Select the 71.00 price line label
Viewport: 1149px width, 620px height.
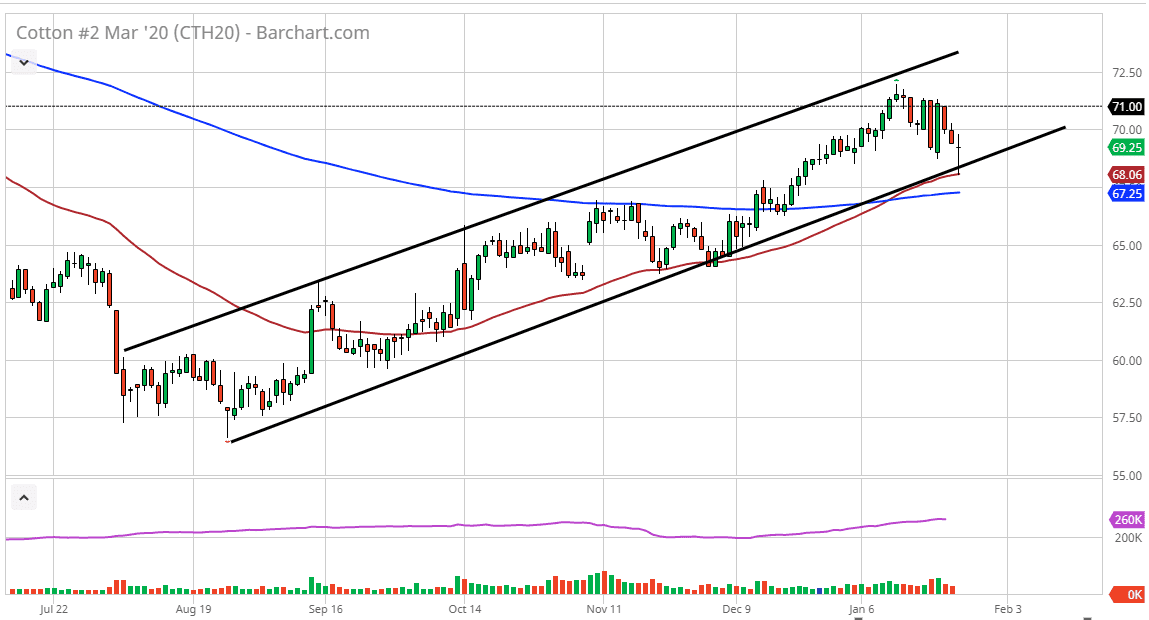1126,107
